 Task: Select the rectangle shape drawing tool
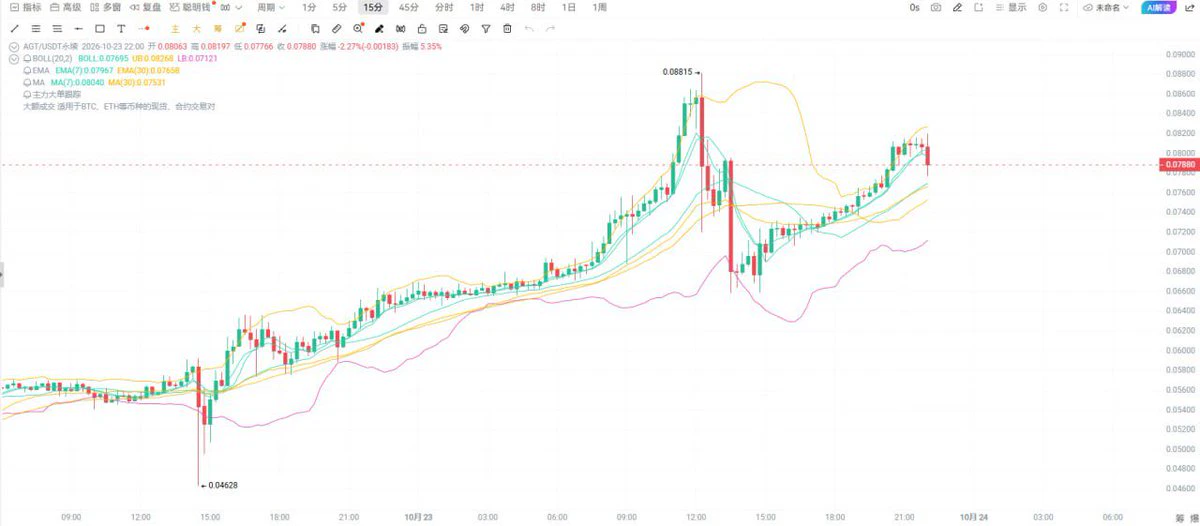click(x=99, y=28)
